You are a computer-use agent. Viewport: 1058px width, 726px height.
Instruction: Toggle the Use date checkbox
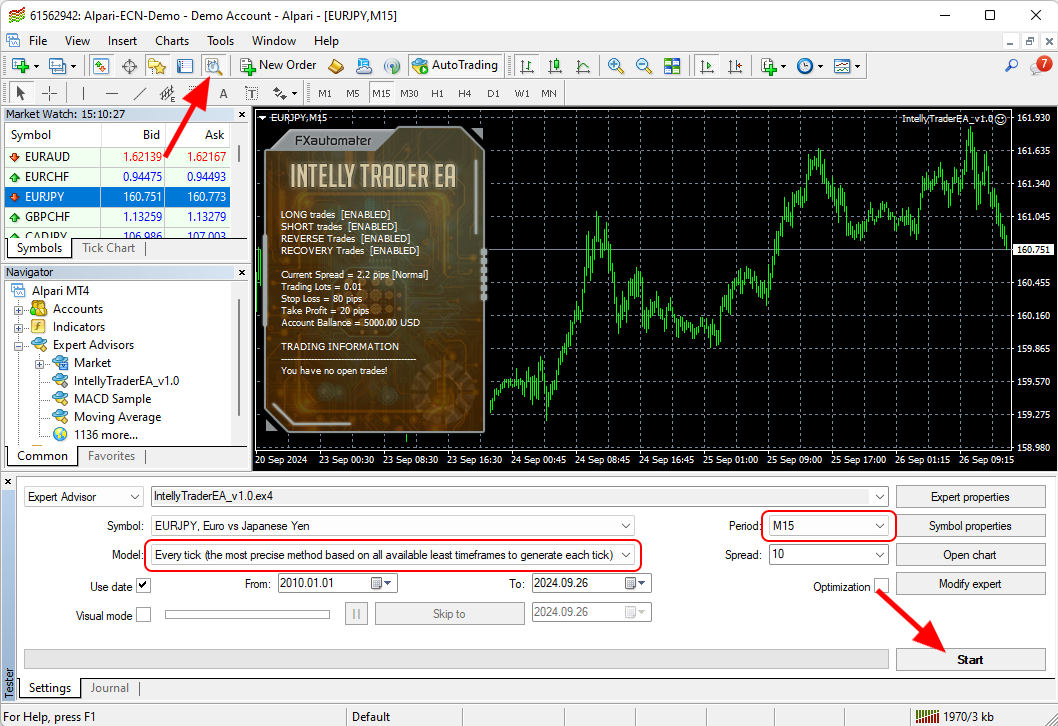click(143, 586)
